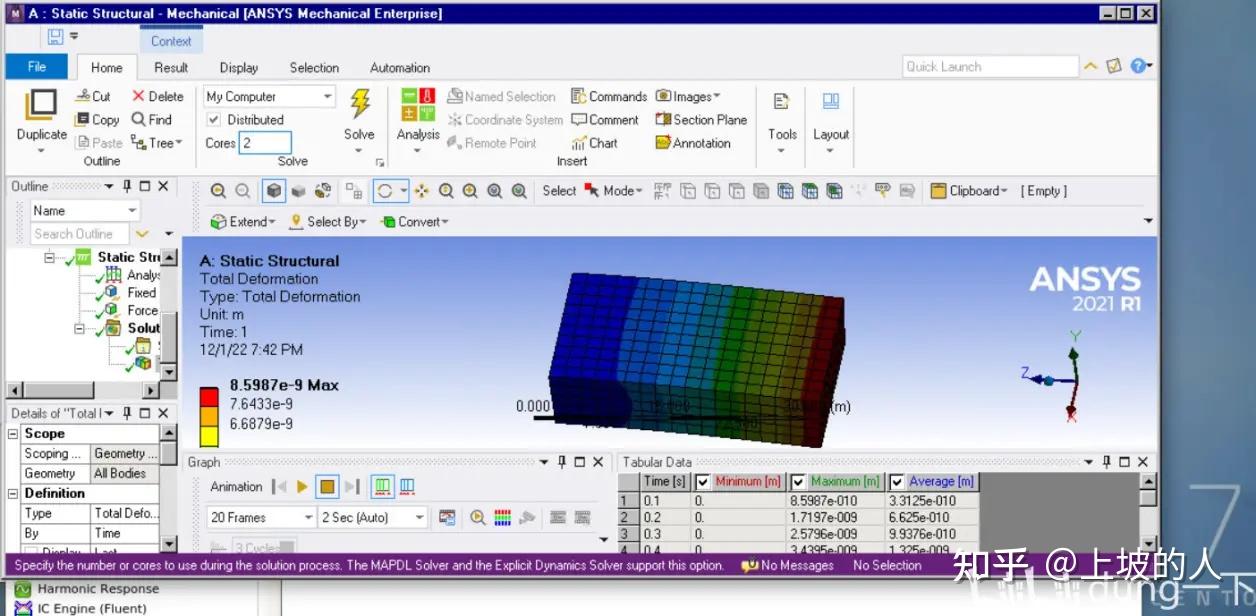Click the Solve lightning bolt icon
The width and height of the screenshot is (1256, 616).
tap(360, 105)
